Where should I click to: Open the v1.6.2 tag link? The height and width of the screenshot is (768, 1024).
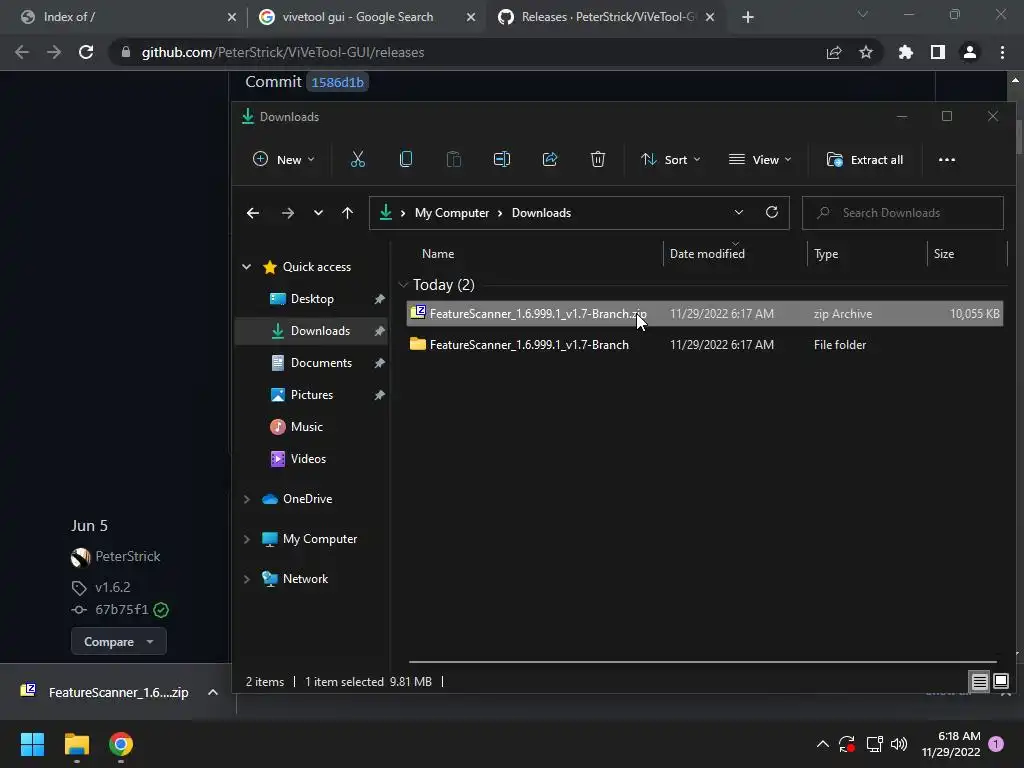[113, 587]
